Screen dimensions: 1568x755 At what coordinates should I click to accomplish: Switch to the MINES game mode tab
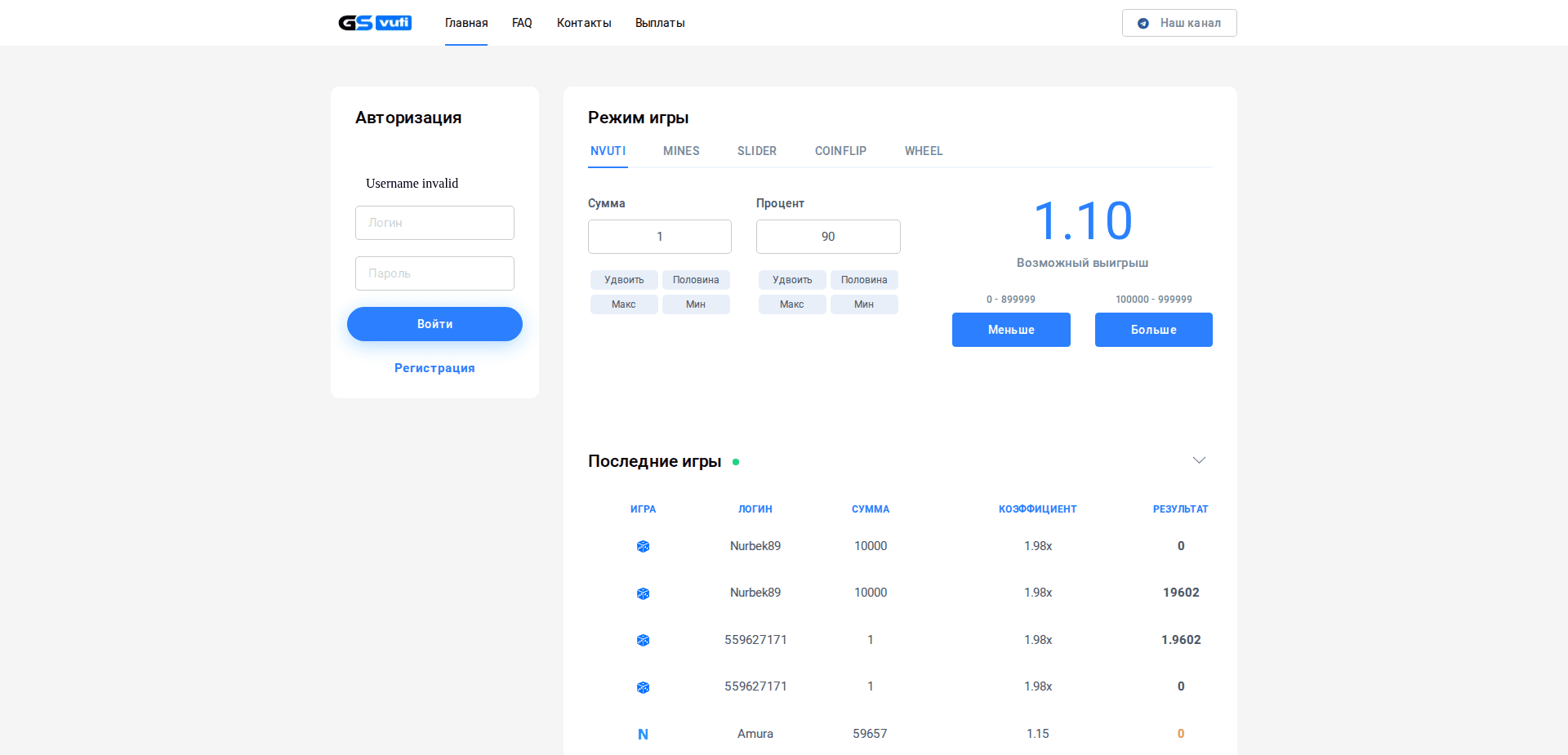pos(681,151)
